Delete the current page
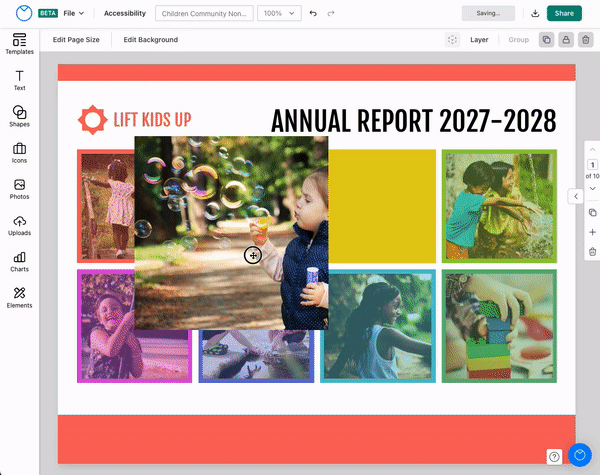 tap(592, 251)
